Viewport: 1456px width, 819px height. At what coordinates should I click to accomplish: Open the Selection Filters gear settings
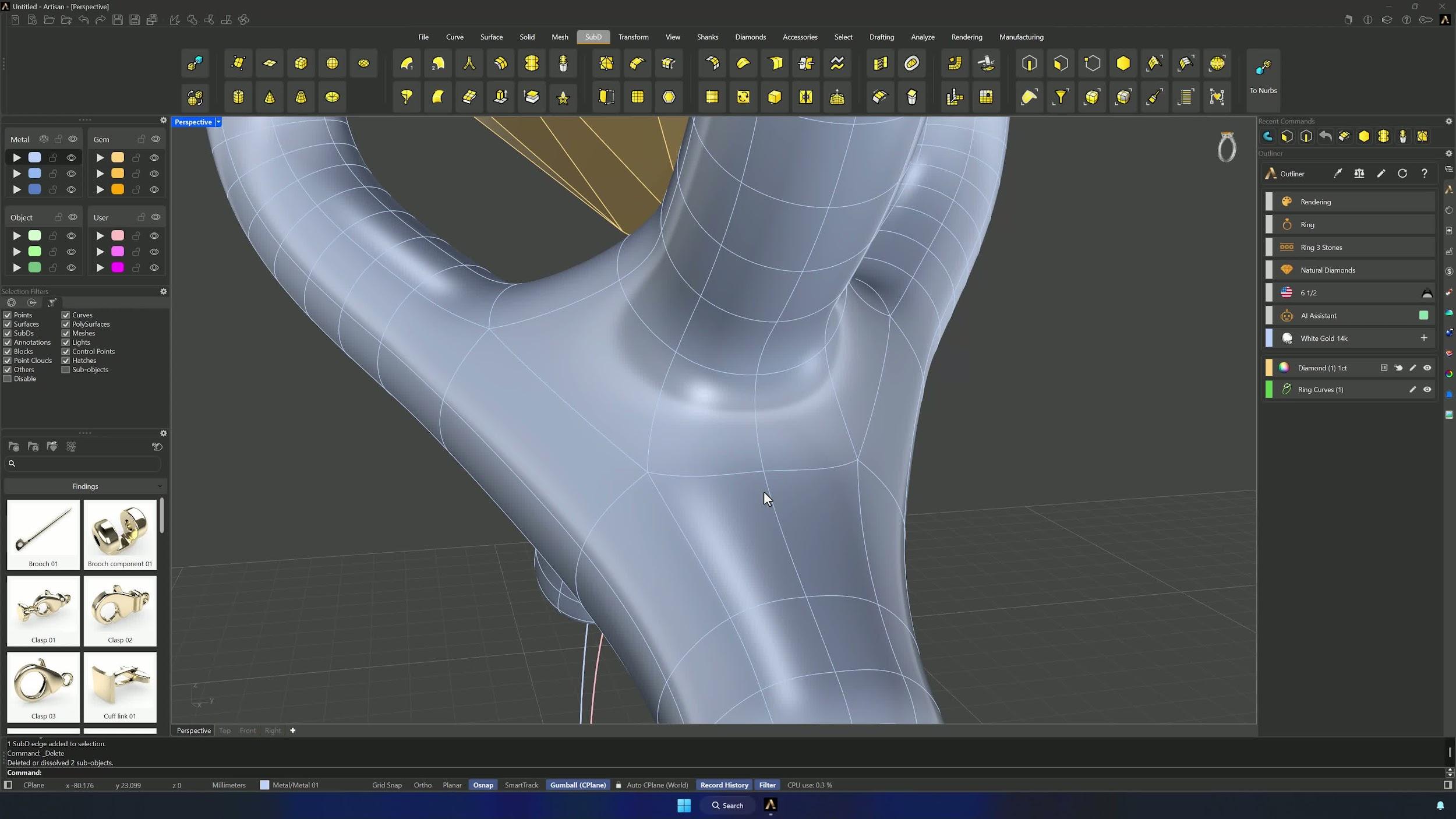[164, 291]
